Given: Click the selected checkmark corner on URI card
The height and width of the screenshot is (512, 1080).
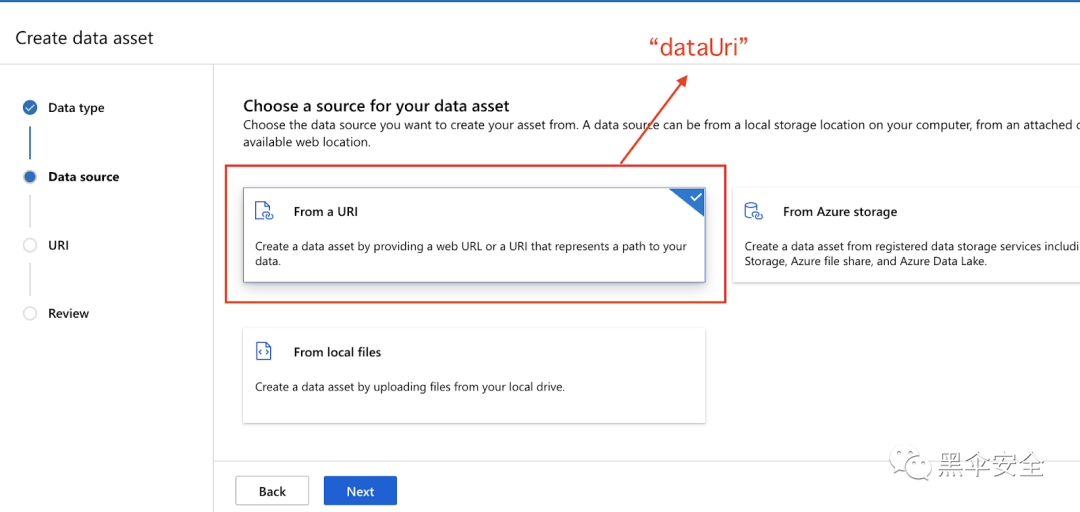Looking at the screenshot, I should [692, 199].
